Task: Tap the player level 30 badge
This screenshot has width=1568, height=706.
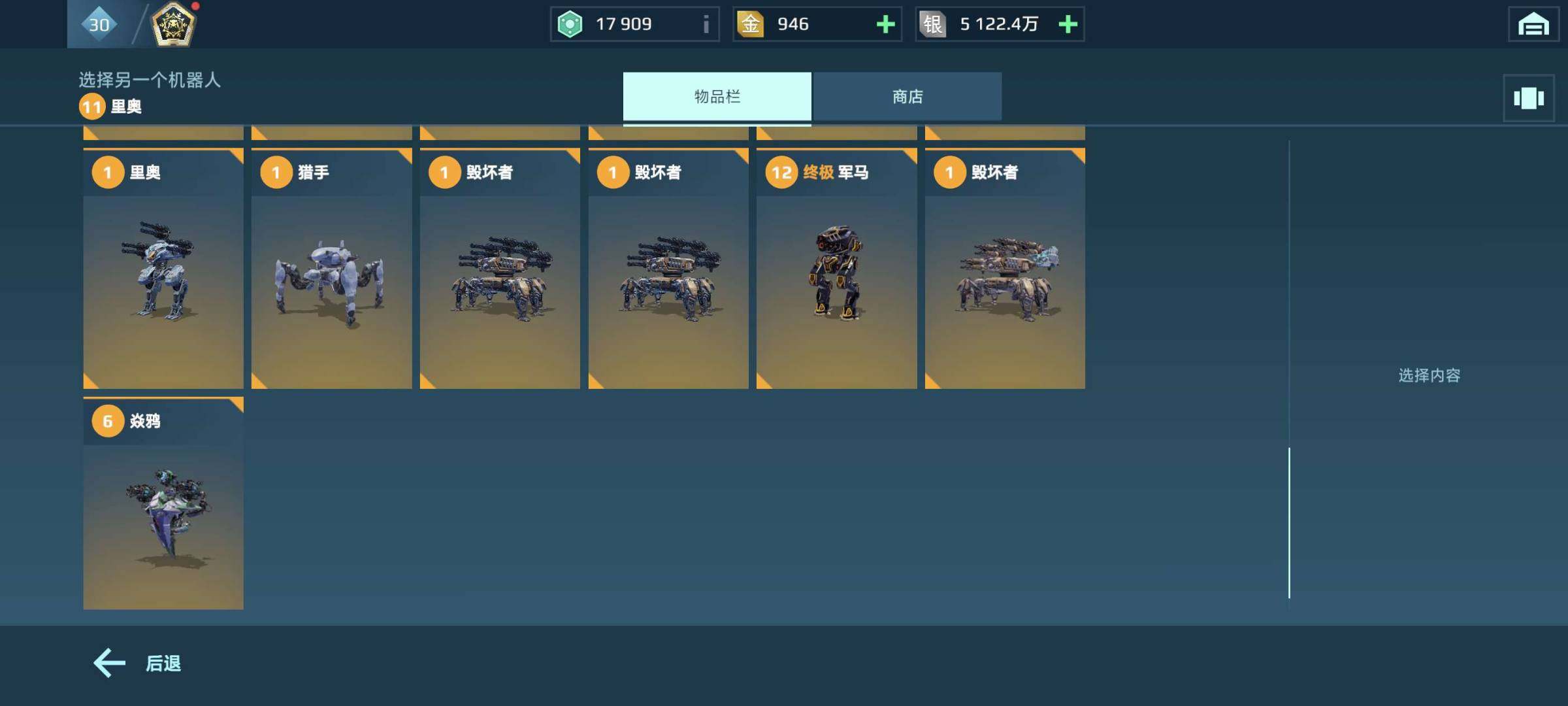Action: click(x=99, y=24)
